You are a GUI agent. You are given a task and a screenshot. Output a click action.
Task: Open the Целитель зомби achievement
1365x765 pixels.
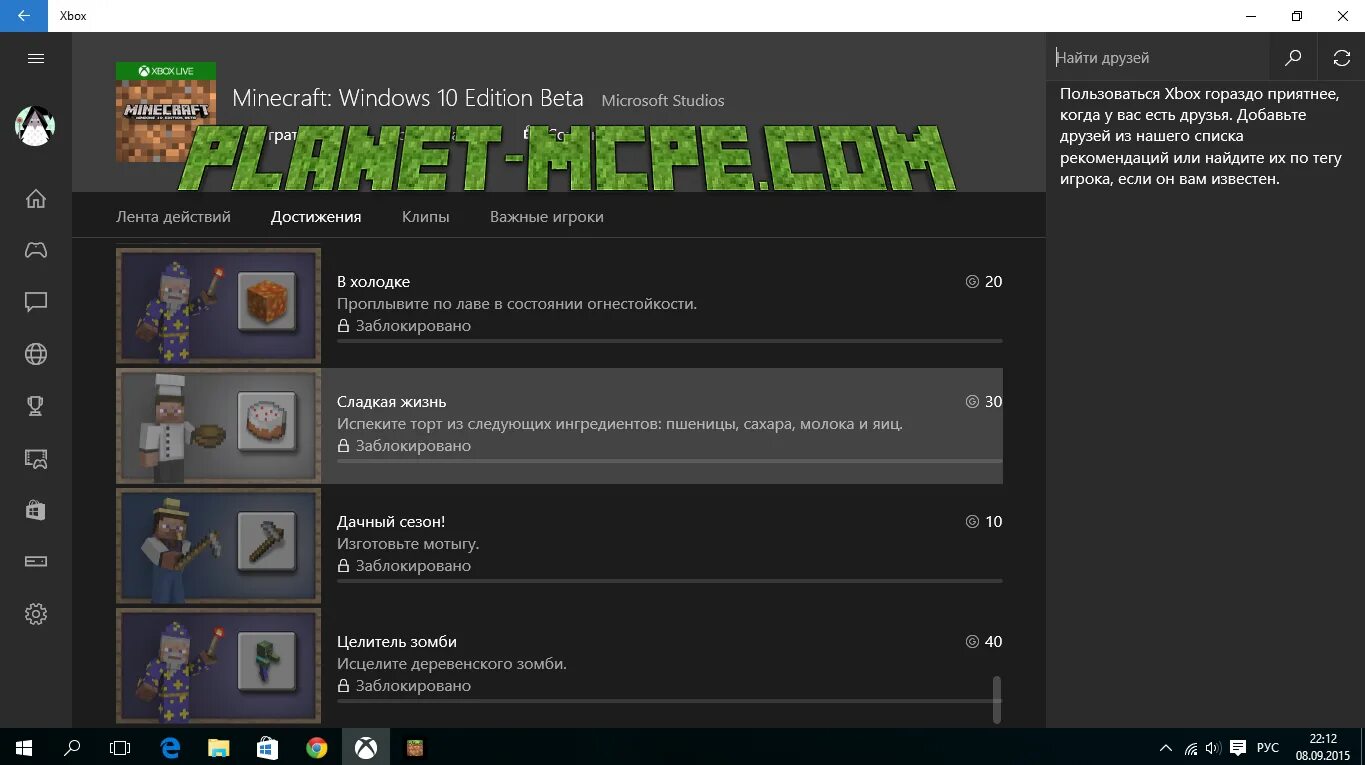[x=560, y=665]
